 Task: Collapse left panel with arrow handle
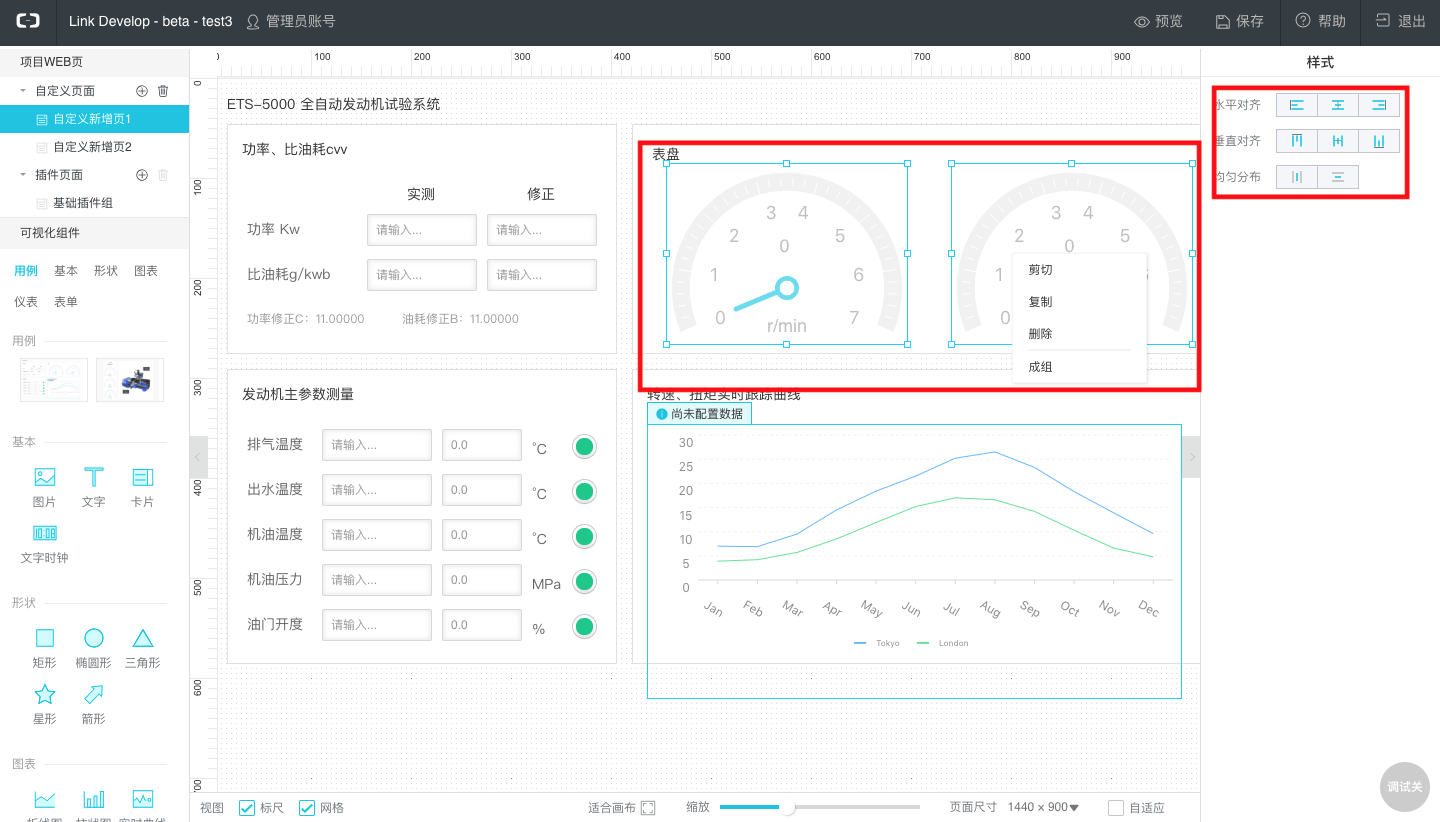(x=198, y=457)
